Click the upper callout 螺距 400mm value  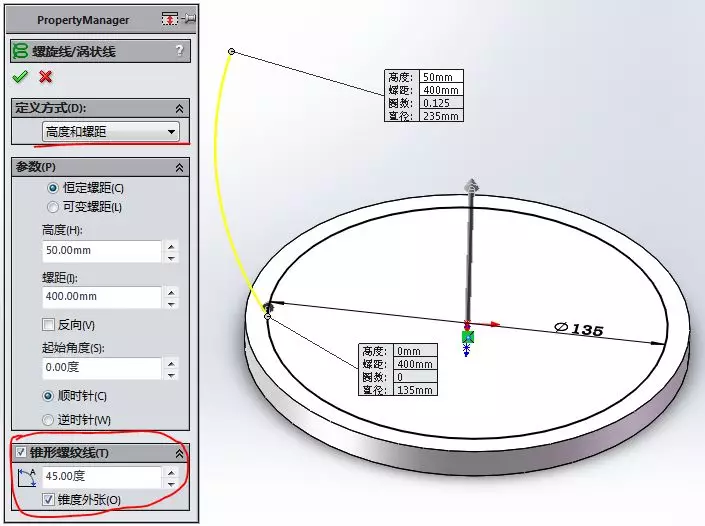click(x=441, y=89)
